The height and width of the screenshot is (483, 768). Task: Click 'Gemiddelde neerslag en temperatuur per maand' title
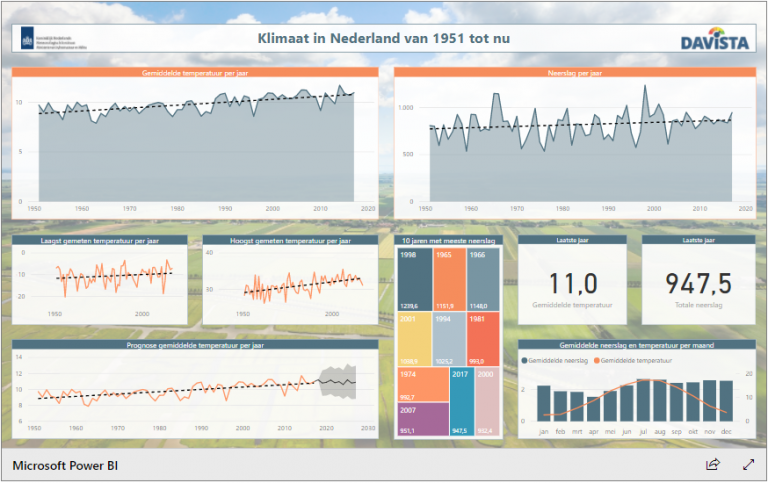(x=636, y=345)
